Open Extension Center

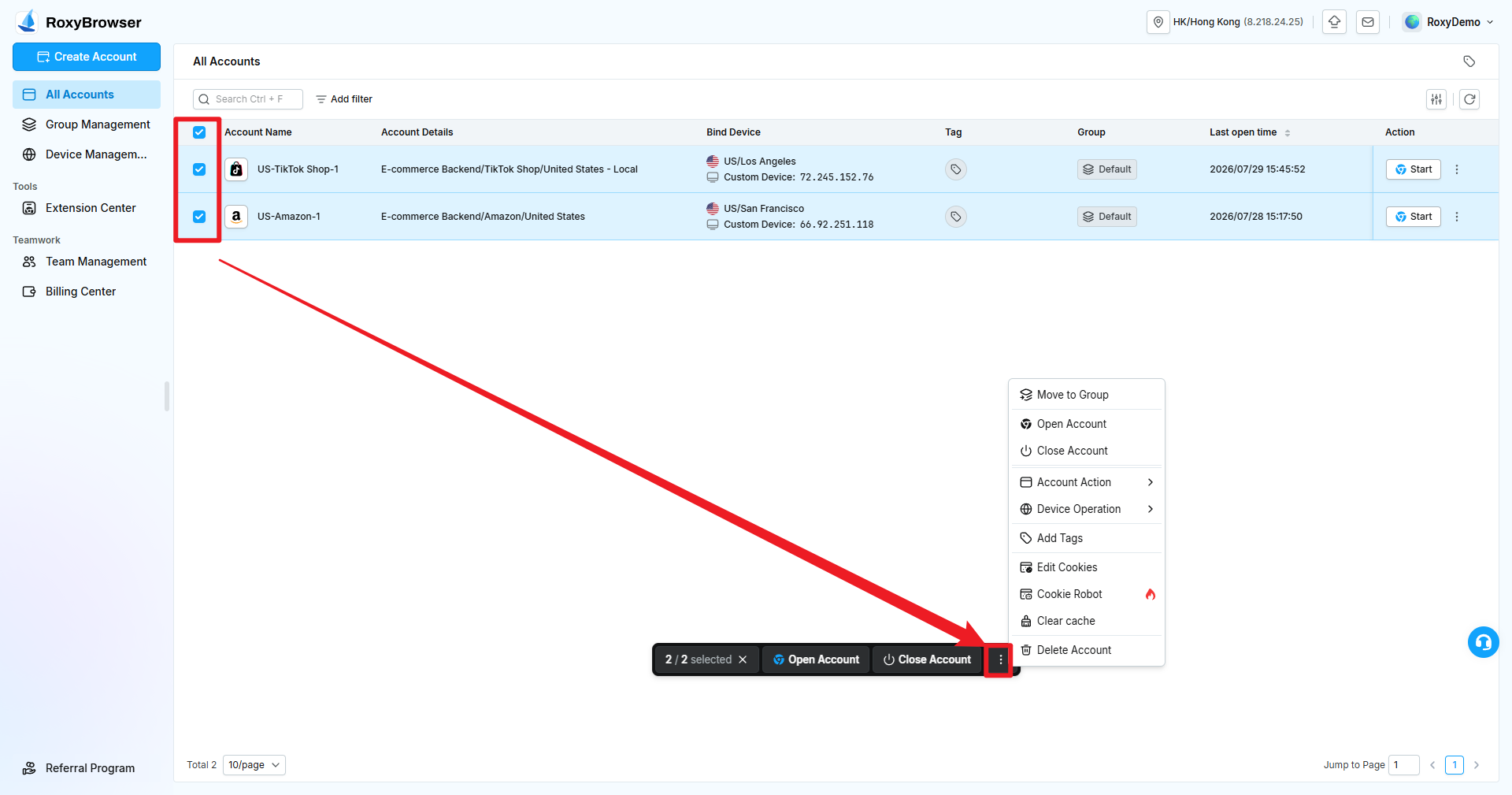click(87, 208)
